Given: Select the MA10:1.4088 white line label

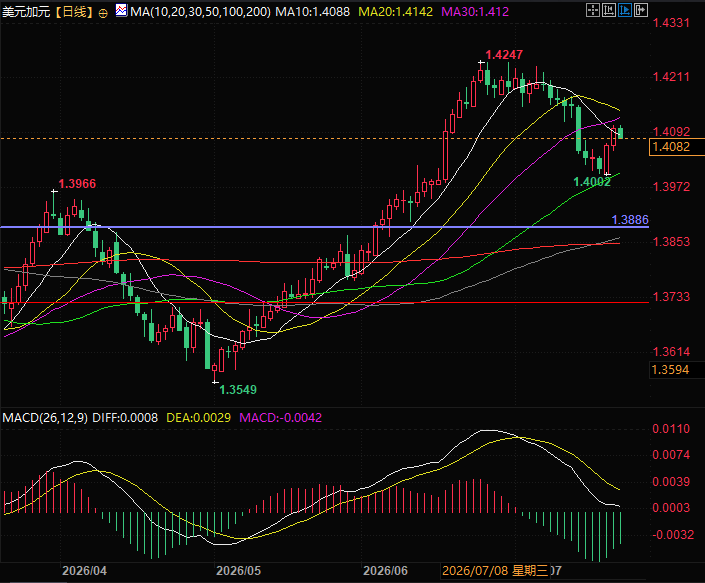Looking at the screenshot, I should [x=312, y=12].
